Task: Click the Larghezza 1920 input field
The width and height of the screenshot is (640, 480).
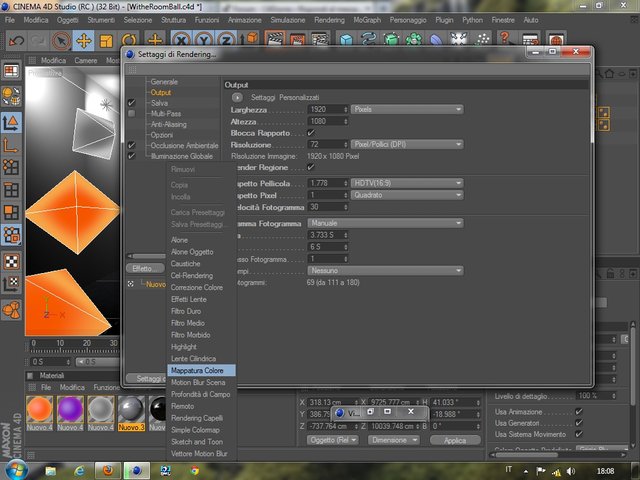Action: click(327, 109)
